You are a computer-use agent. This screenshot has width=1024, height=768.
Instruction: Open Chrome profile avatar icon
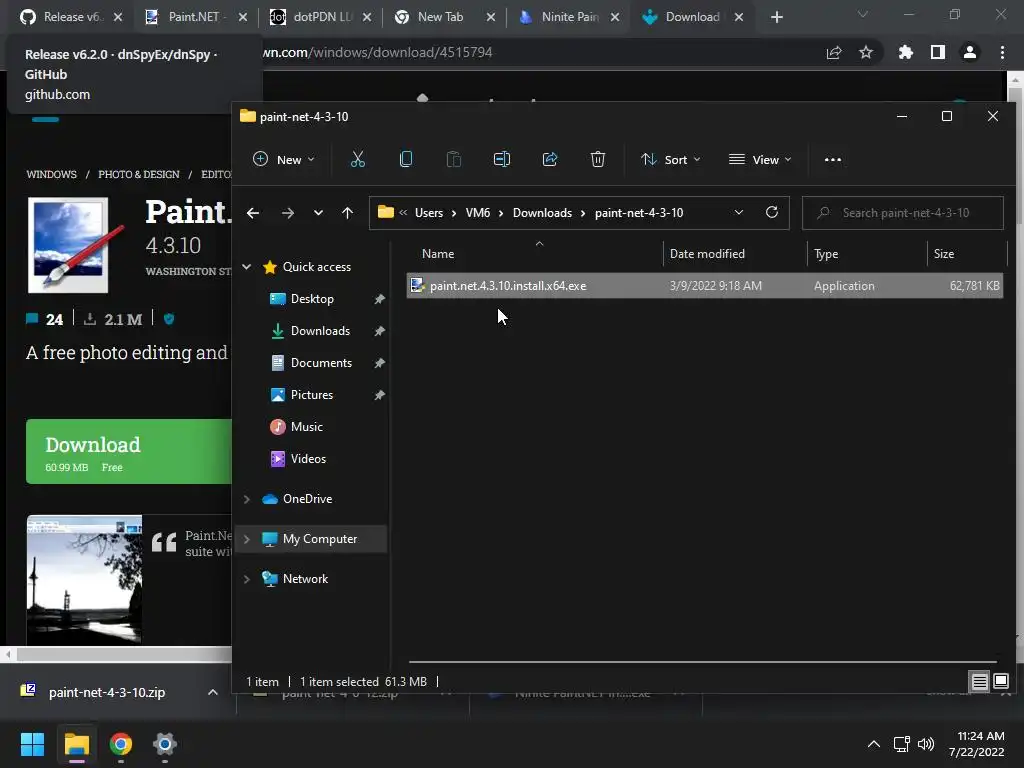tap(970, 52)
